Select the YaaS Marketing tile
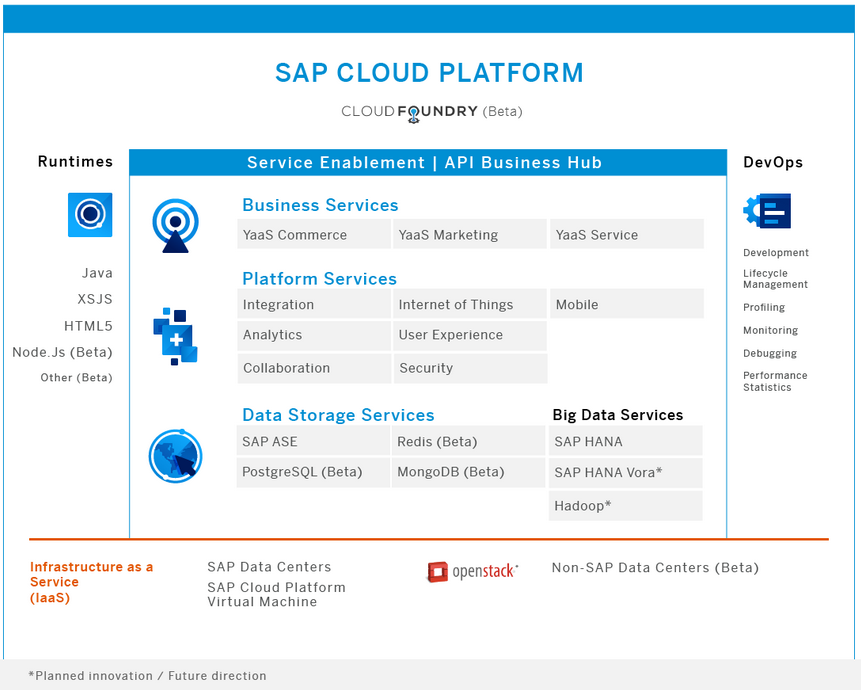The width and height of the screenshot is (861, 690). point(470,234)
